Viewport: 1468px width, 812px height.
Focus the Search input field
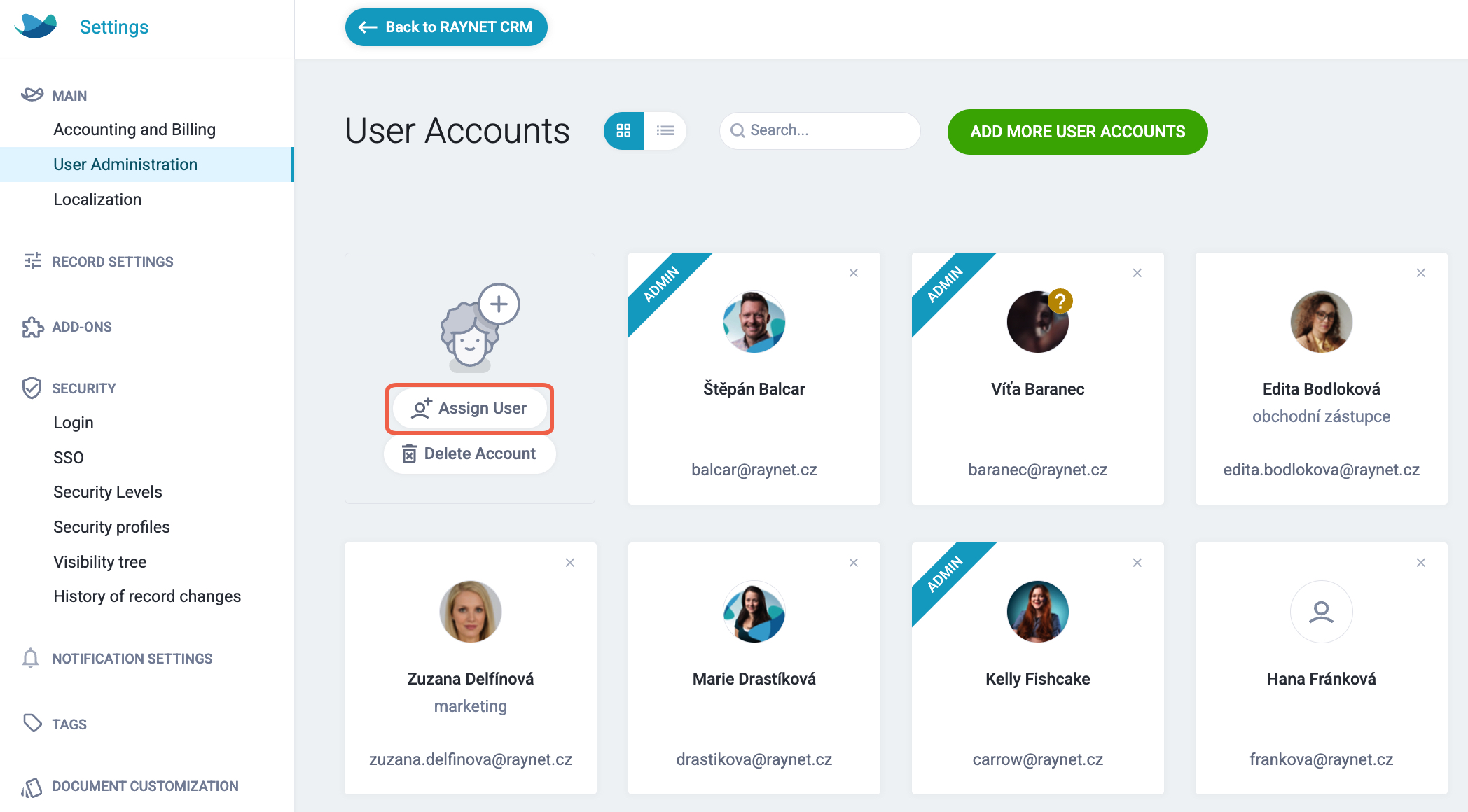tap(819, 130)
